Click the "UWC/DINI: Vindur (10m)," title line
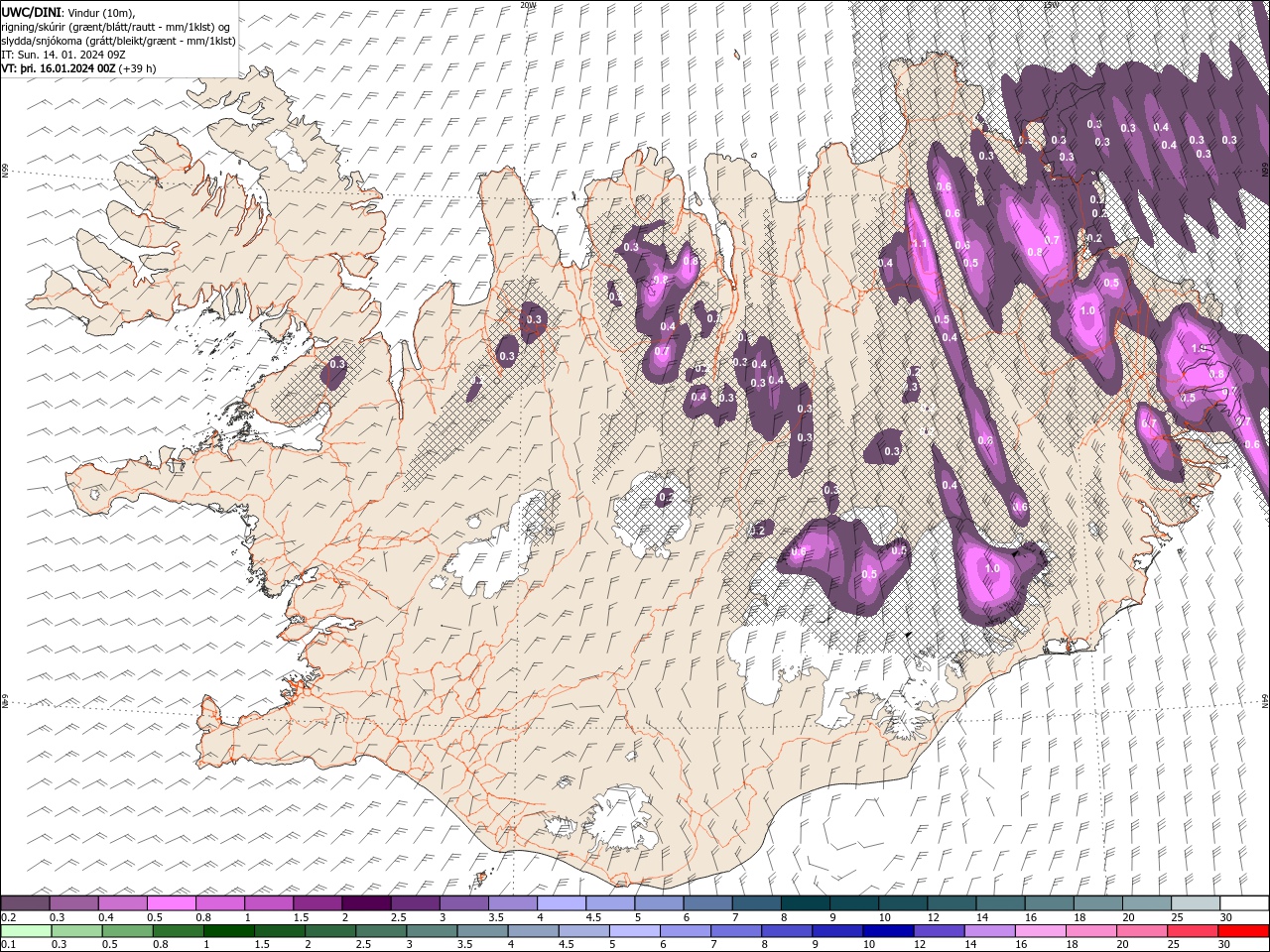Image resolution: width=1270 pixels, height=952 pixels. (68, 11)
